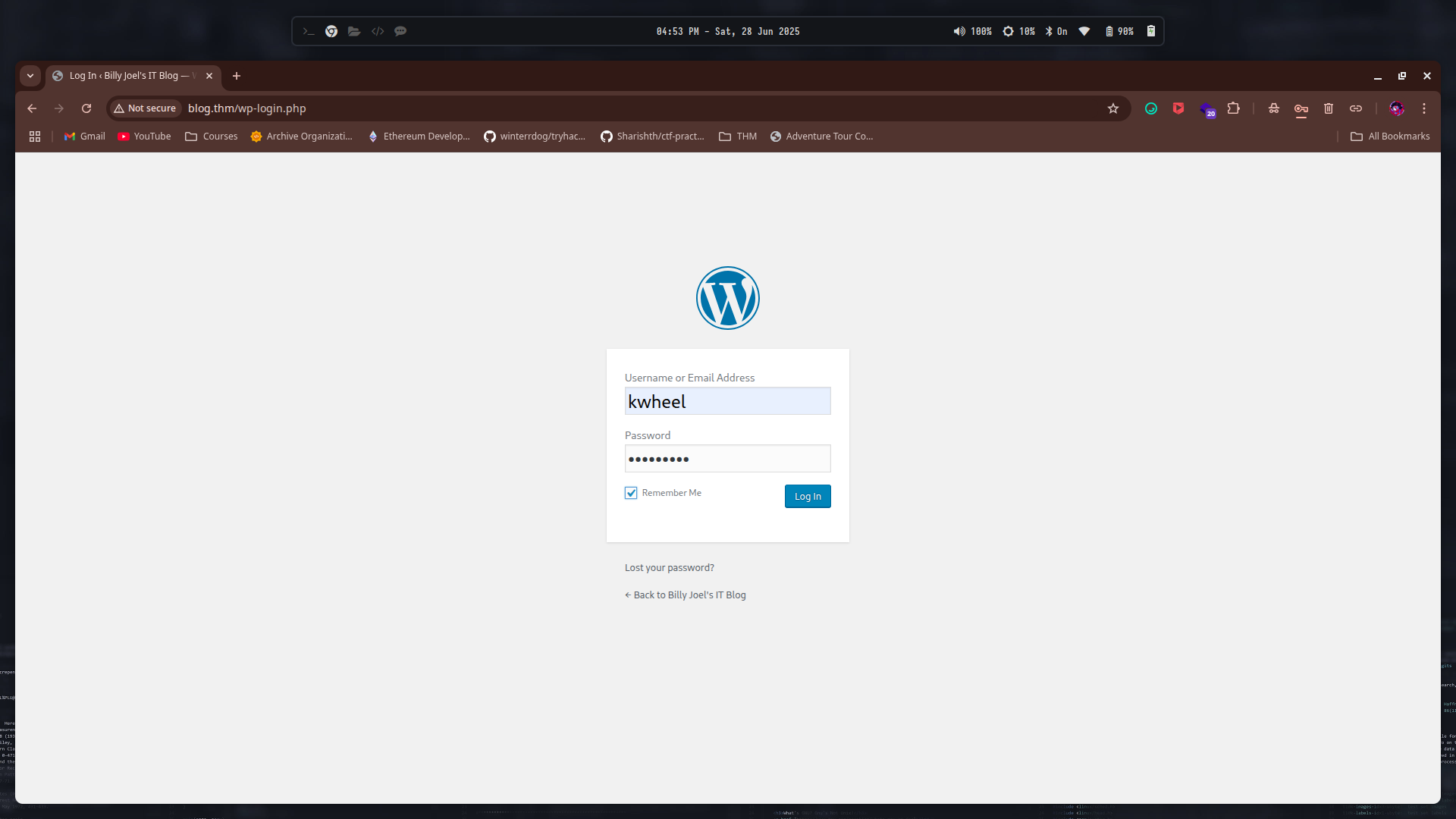Open the extensions puzzle piece icon
Screen dimensions: 1456x819
1234,108
